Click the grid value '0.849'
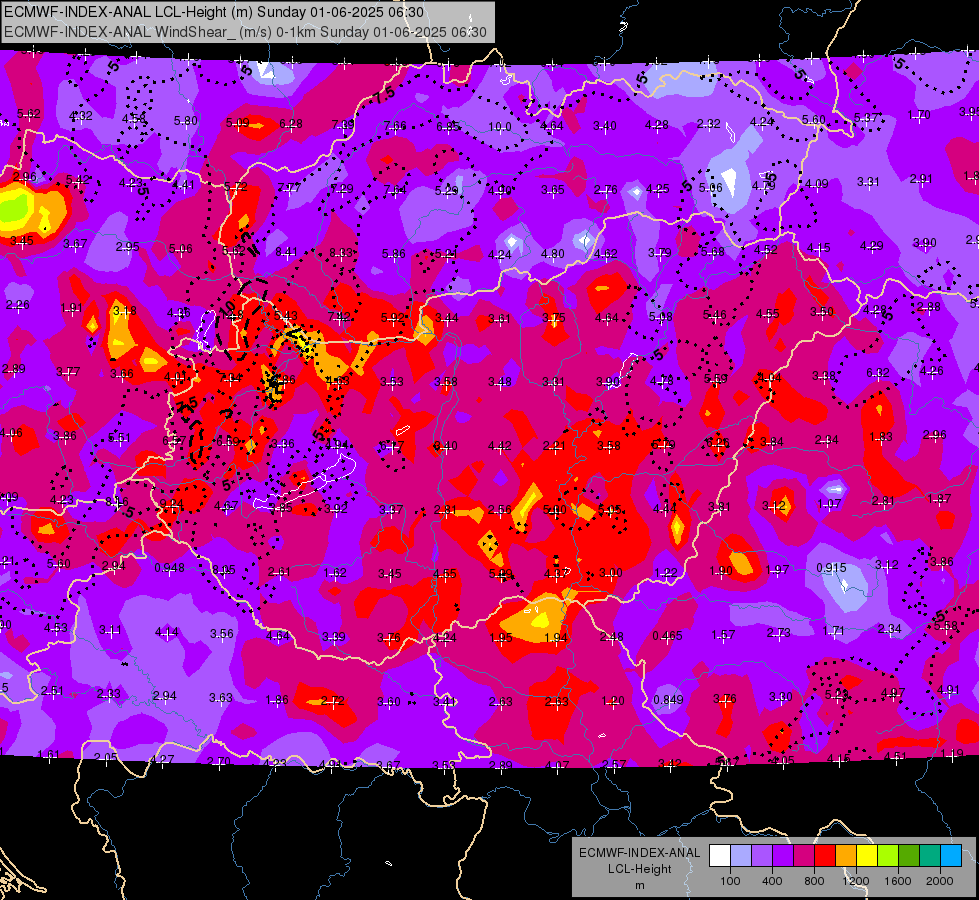This screenshot has width=979, height=900. [x=668, y=700]
